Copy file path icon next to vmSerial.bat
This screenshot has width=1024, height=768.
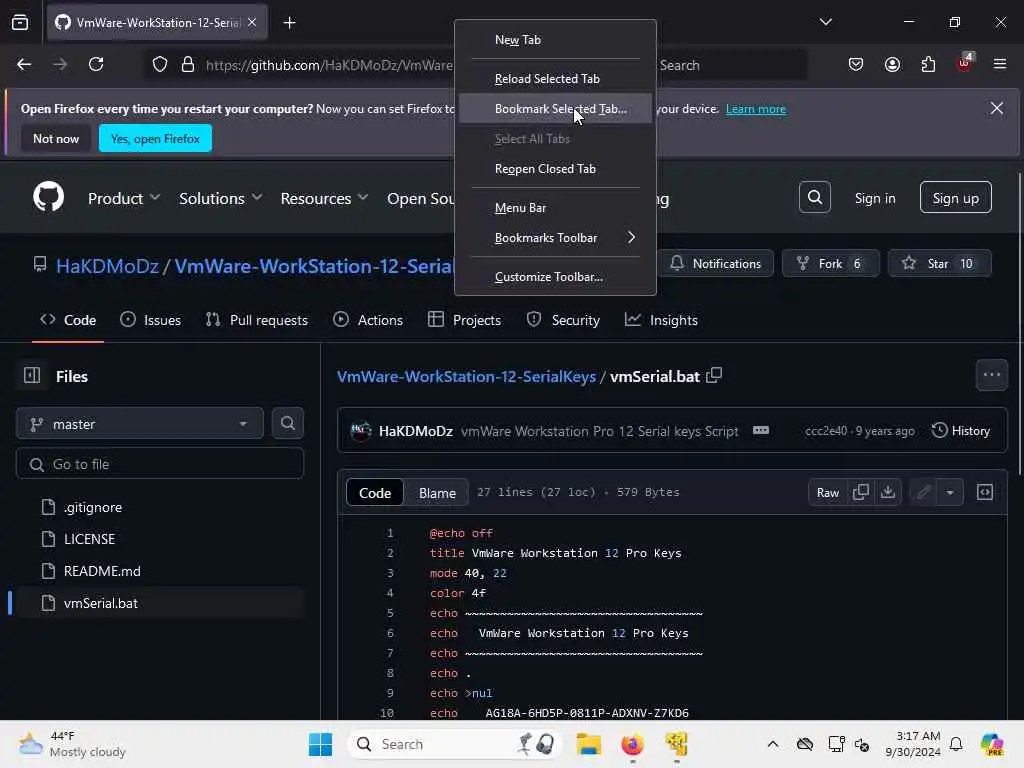tap(714, 376)
